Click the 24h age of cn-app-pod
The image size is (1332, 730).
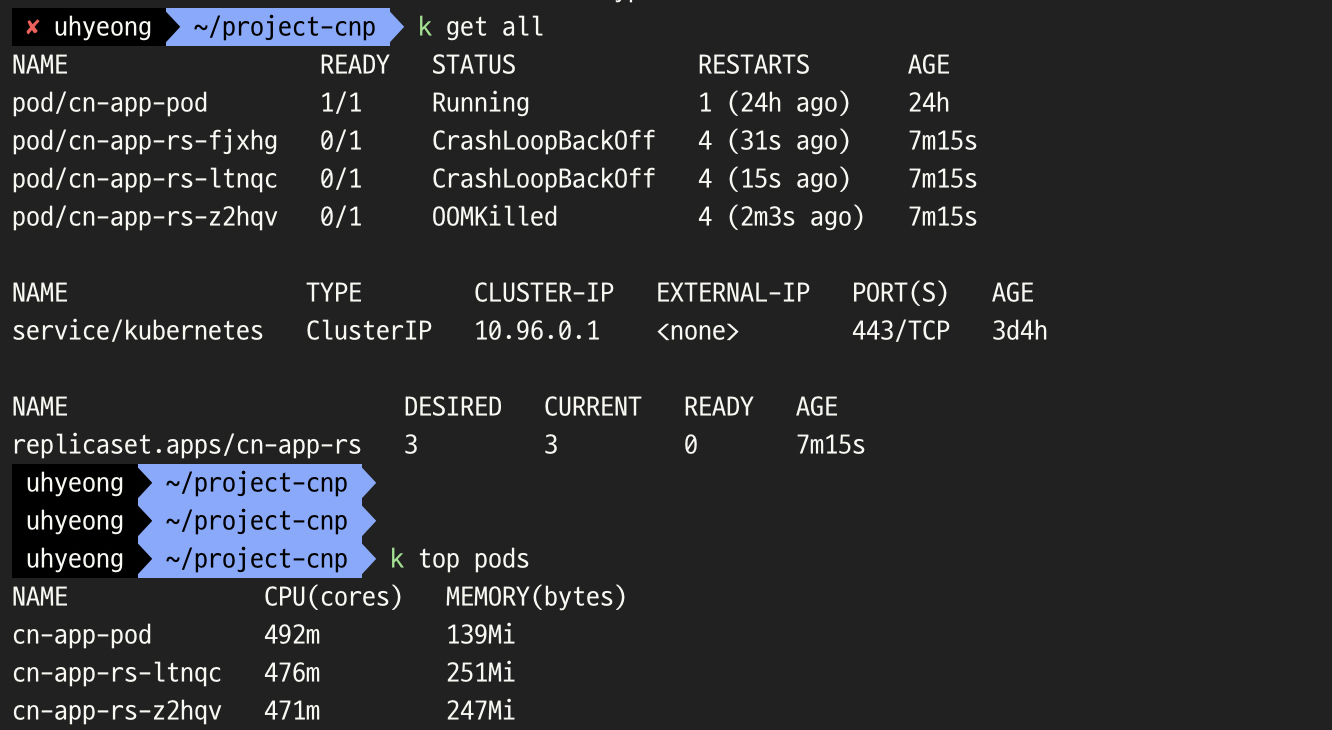(x=929, y=103)
